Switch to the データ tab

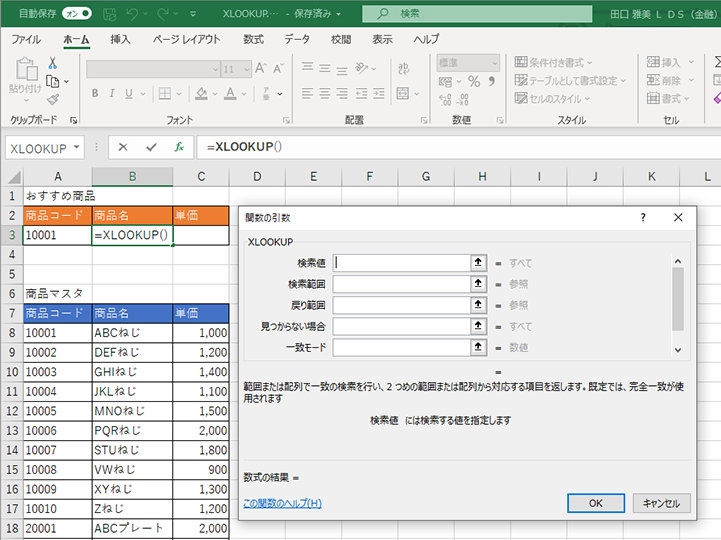(x=297, y=40)
